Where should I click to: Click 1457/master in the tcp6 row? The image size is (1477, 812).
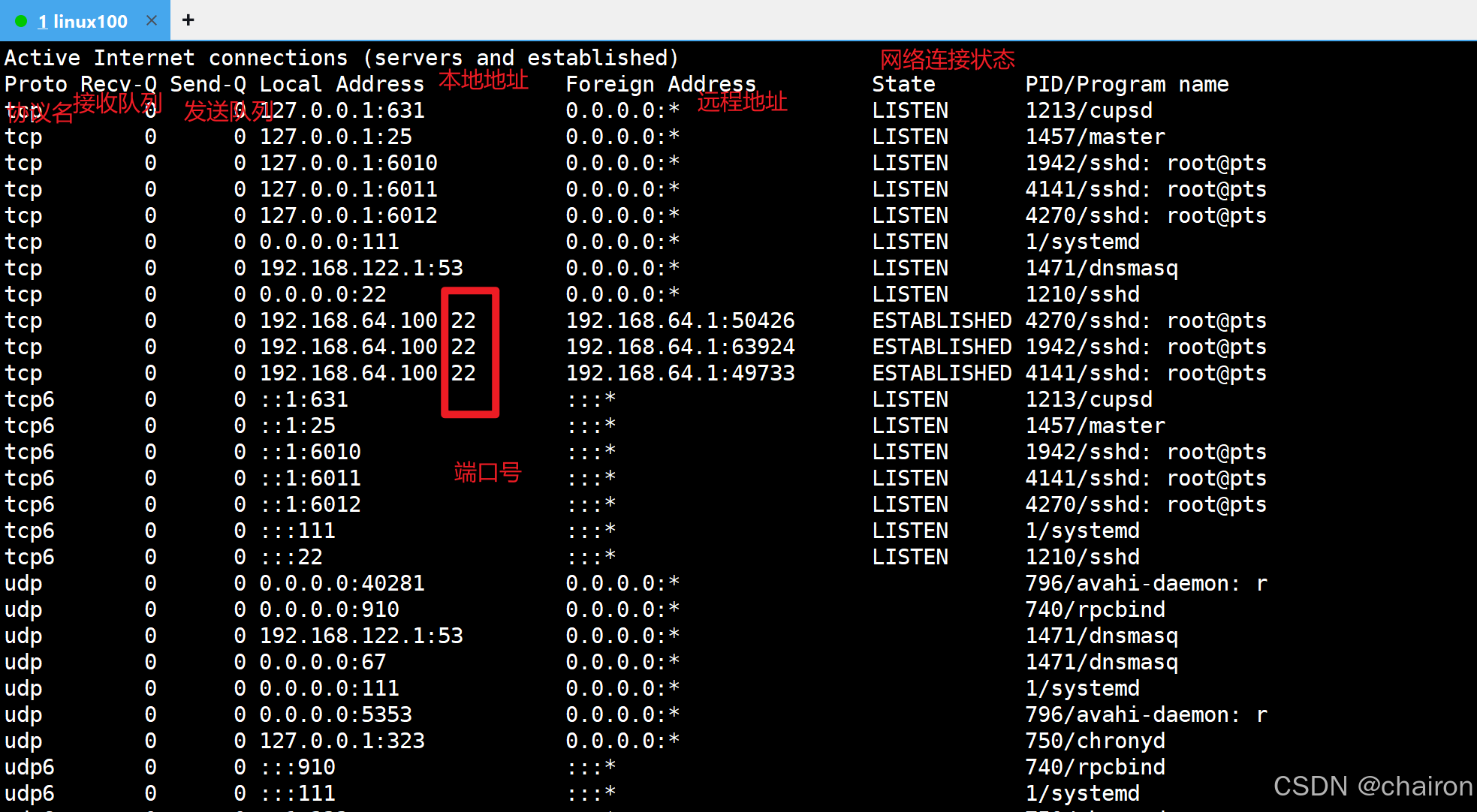pyautogui.click(x=1095, y=426)
